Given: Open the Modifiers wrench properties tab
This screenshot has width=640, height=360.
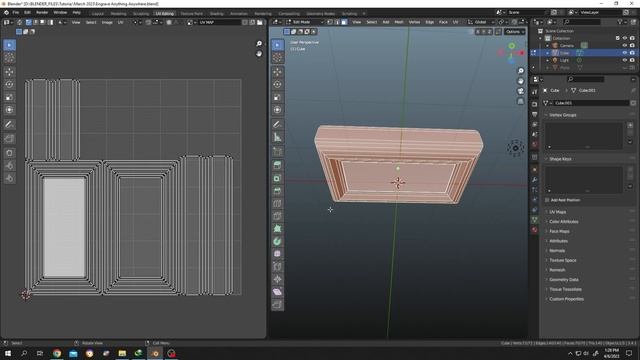Looking at the screenshot, I should click(x=535, y=180).
